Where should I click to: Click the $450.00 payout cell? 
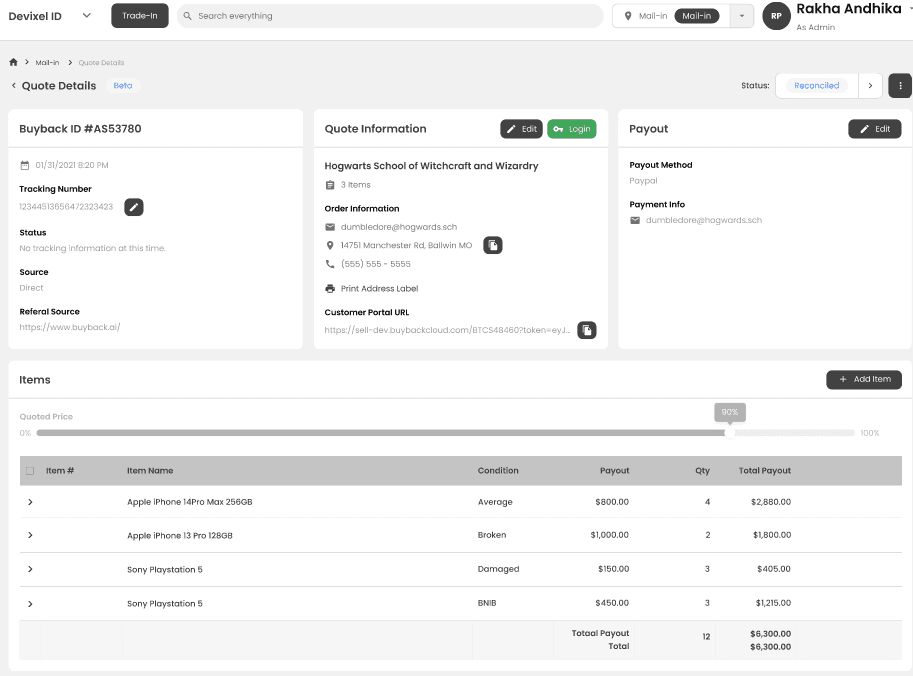tap(612, 603)
